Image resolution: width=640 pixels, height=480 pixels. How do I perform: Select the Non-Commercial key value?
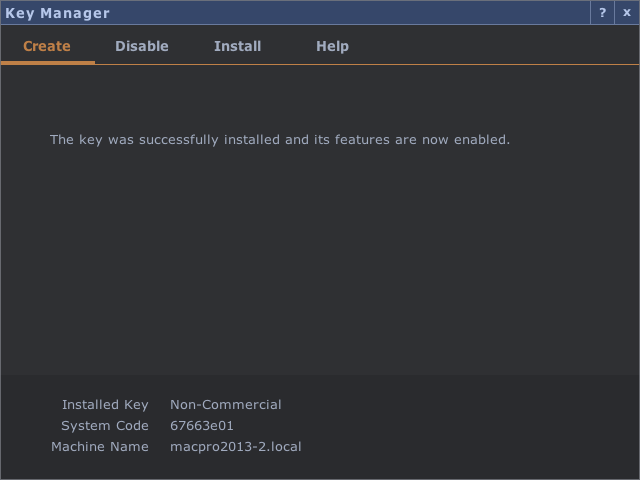(226, 405)
